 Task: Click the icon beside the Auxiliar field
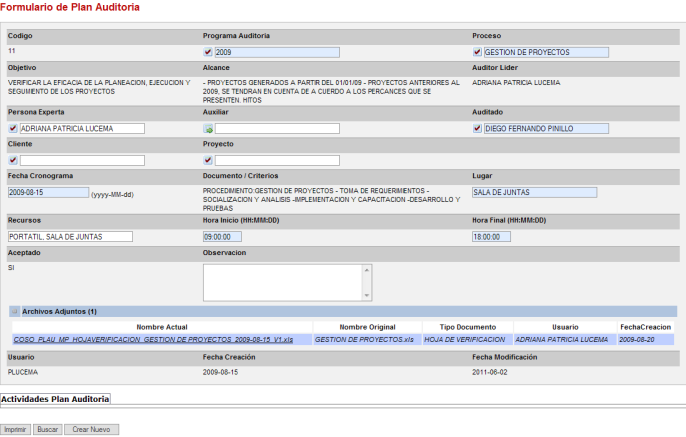(208, 129)
